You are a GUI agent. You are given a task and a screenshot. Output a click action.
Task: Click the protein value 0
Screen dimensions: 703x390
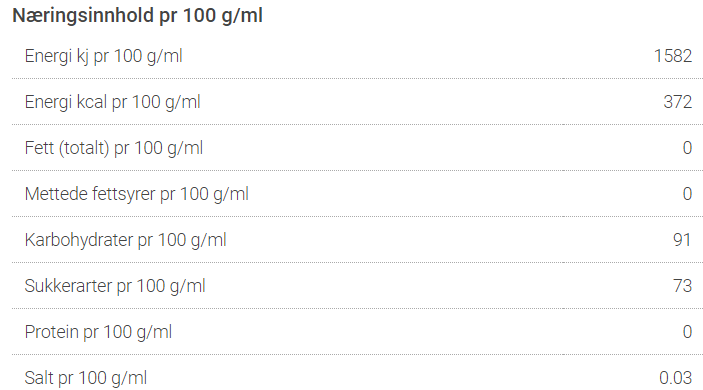tap(687, 332)
